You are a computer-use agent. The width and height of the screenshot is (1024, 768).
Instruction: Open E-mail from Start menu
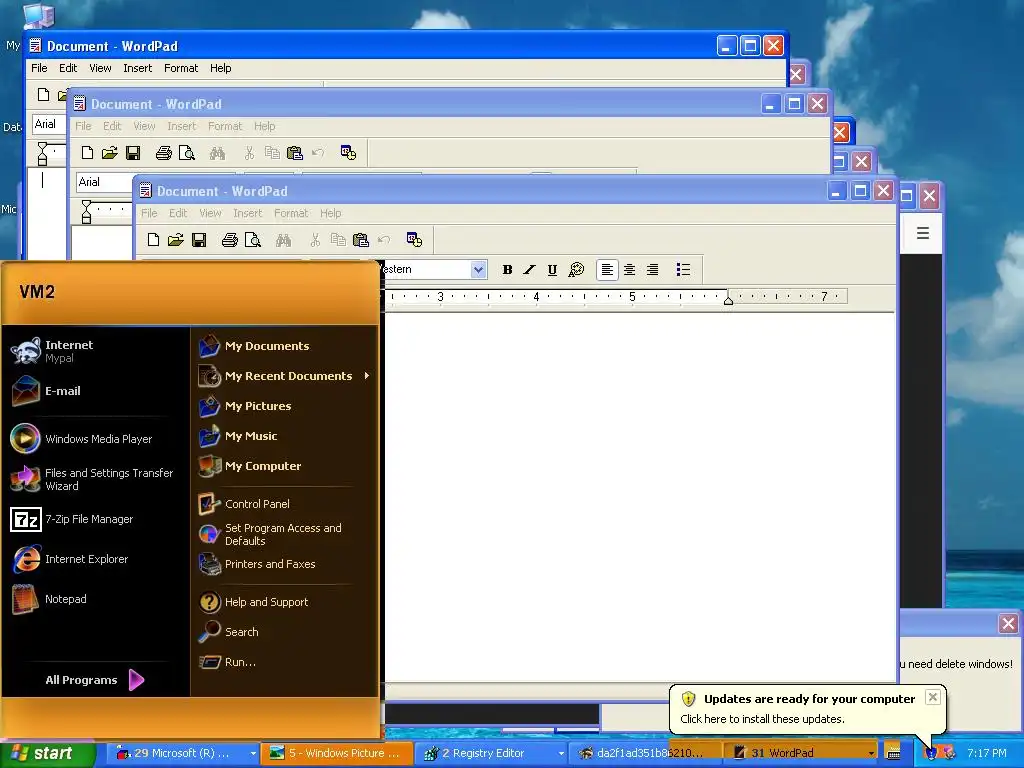point(97,391)
